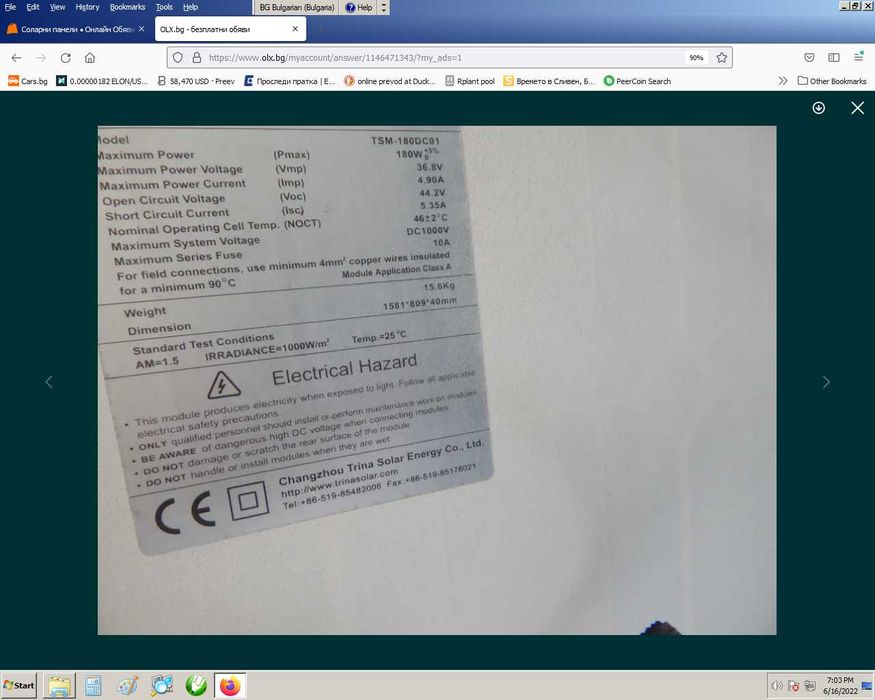The width and height of the screenshot is (875, 700).
Task: Open the Cars.bg bookmark
Action: (28, 81)
